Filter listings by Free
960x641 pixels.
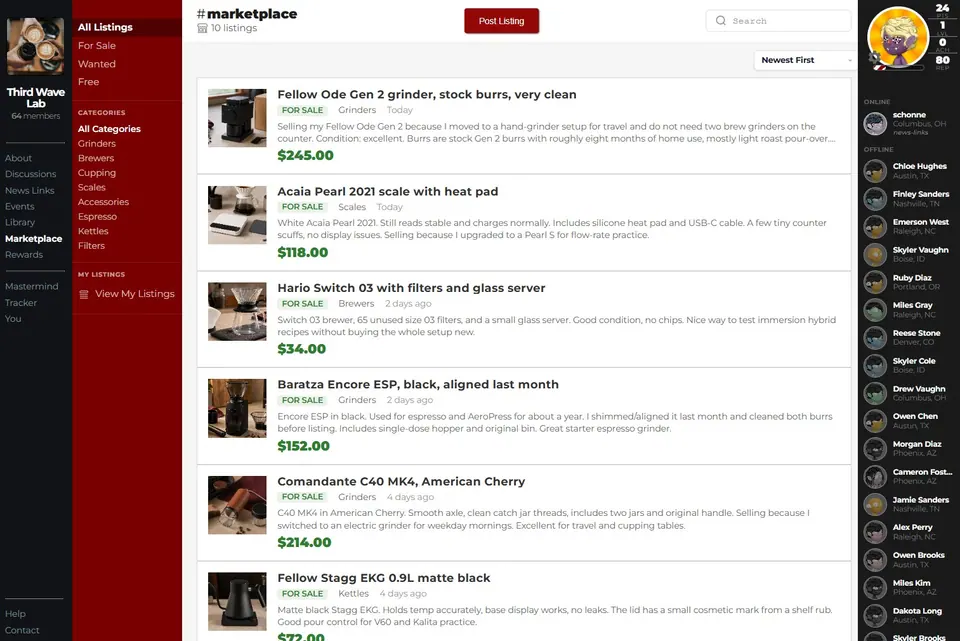[88, 81]
